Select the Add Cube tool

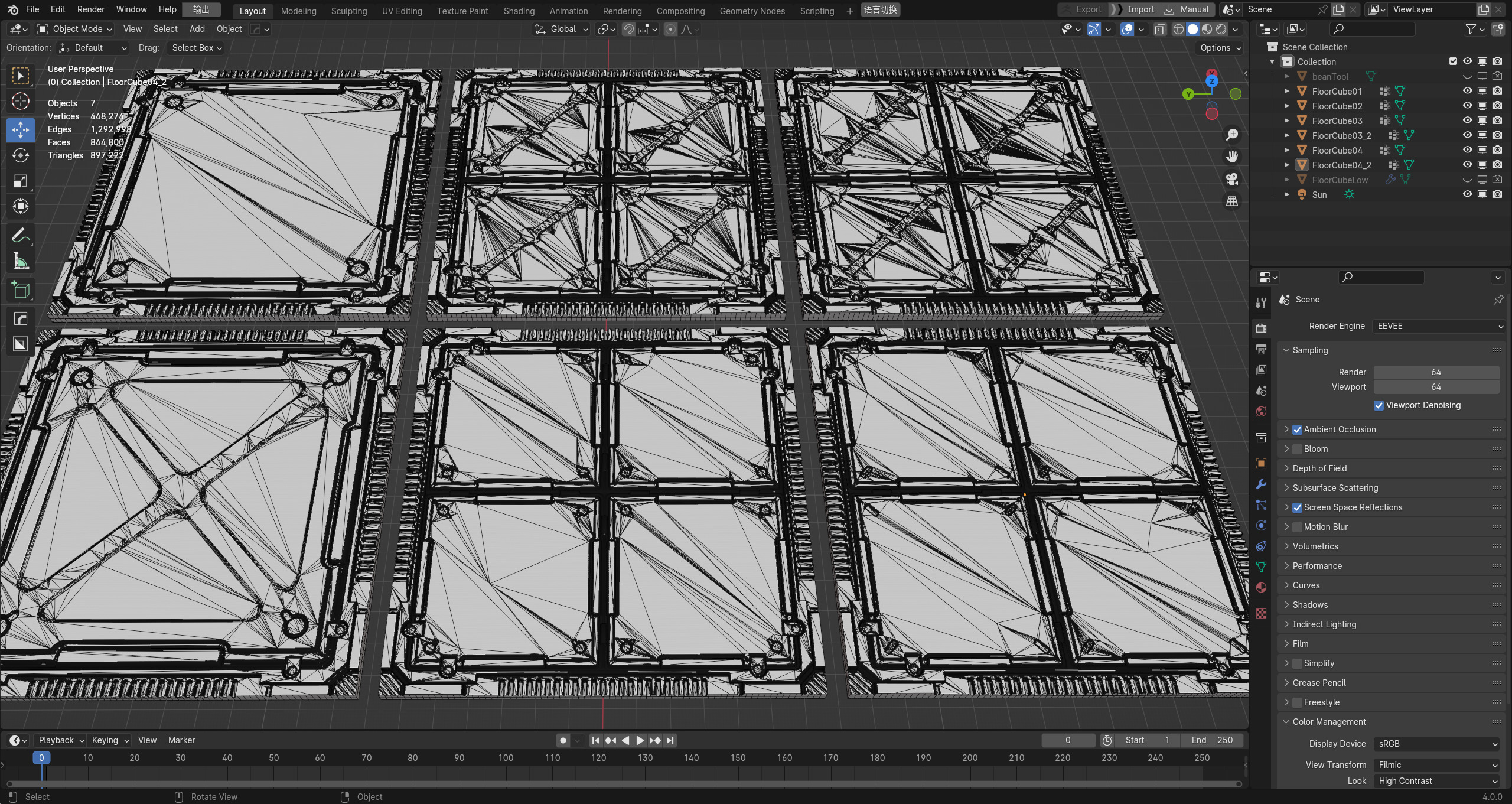coord(21,289)
